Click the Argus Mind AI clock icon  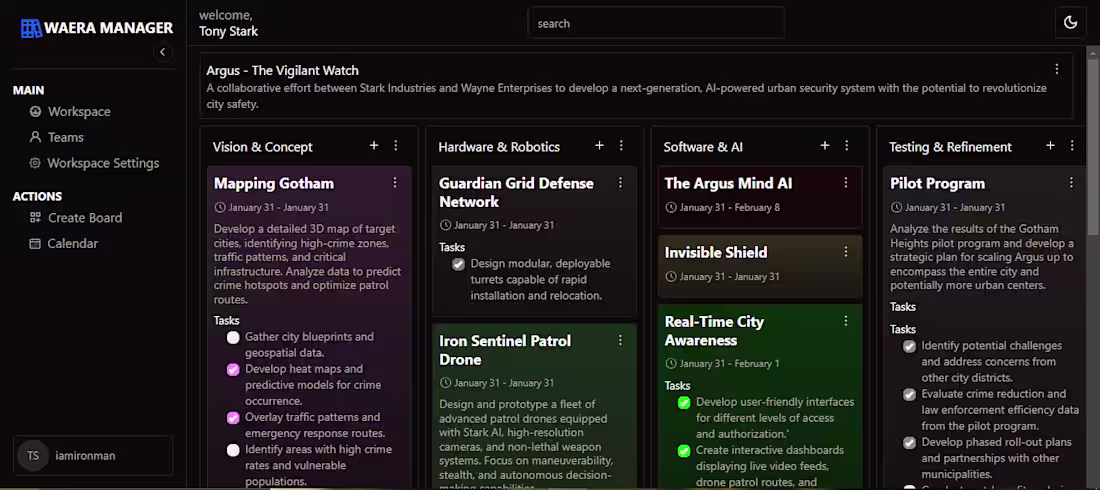point(671,208)
